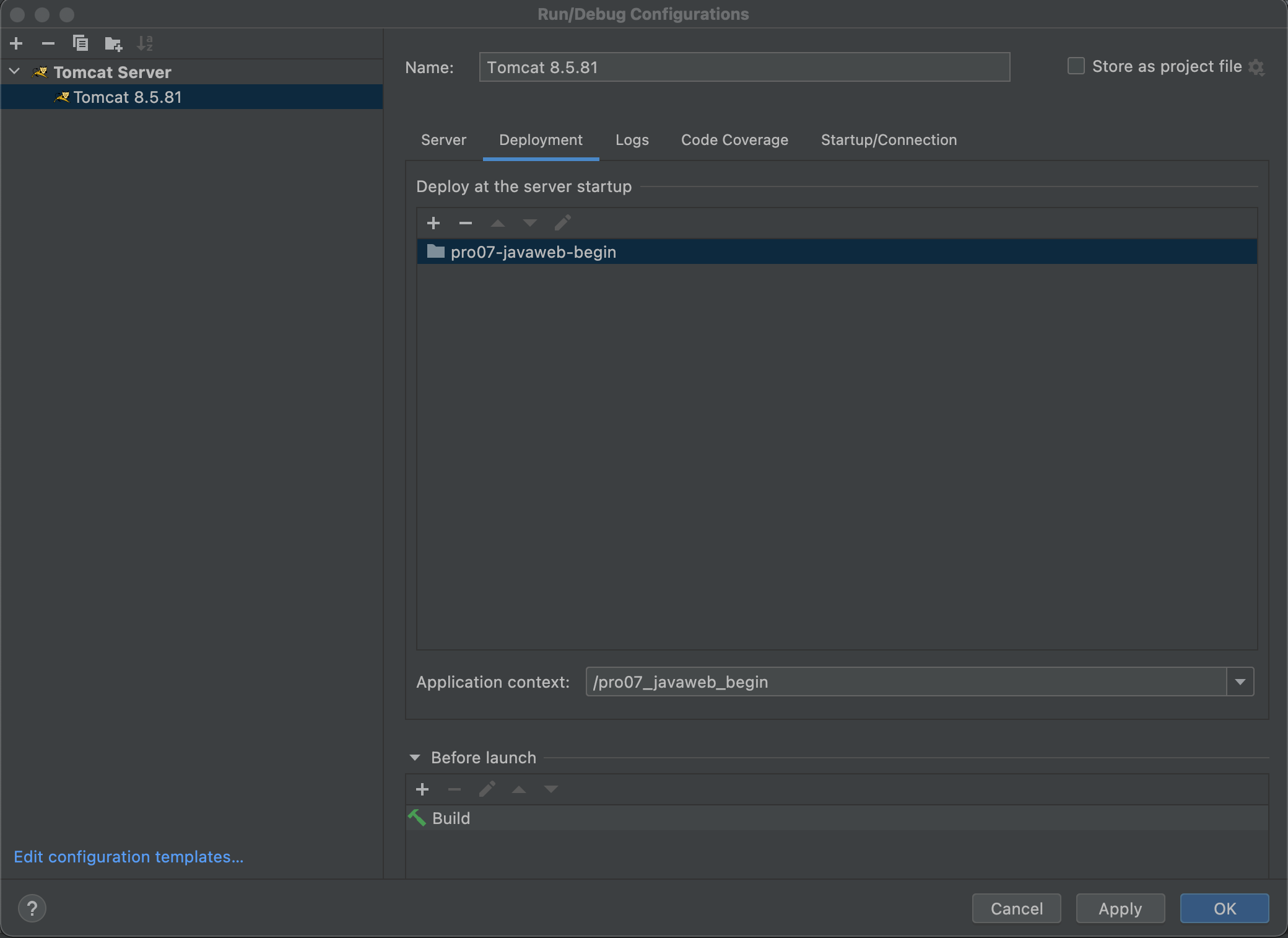This screenshot has width=1288, height=938.
Task: Add new configuration with plus icon
Action: pyautogui.click(x=17, y=43)
